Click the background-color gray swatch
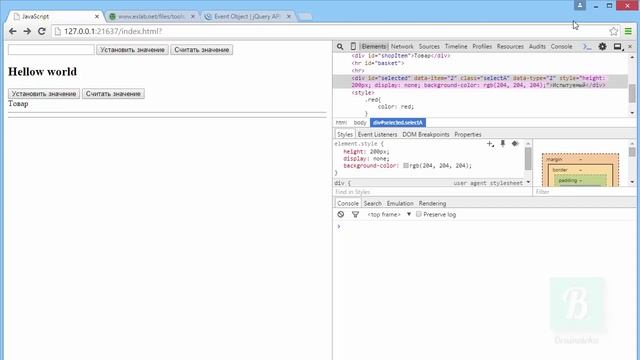This screenshot has height=360, width=640. pyautogui.click(x=406, y=166)
